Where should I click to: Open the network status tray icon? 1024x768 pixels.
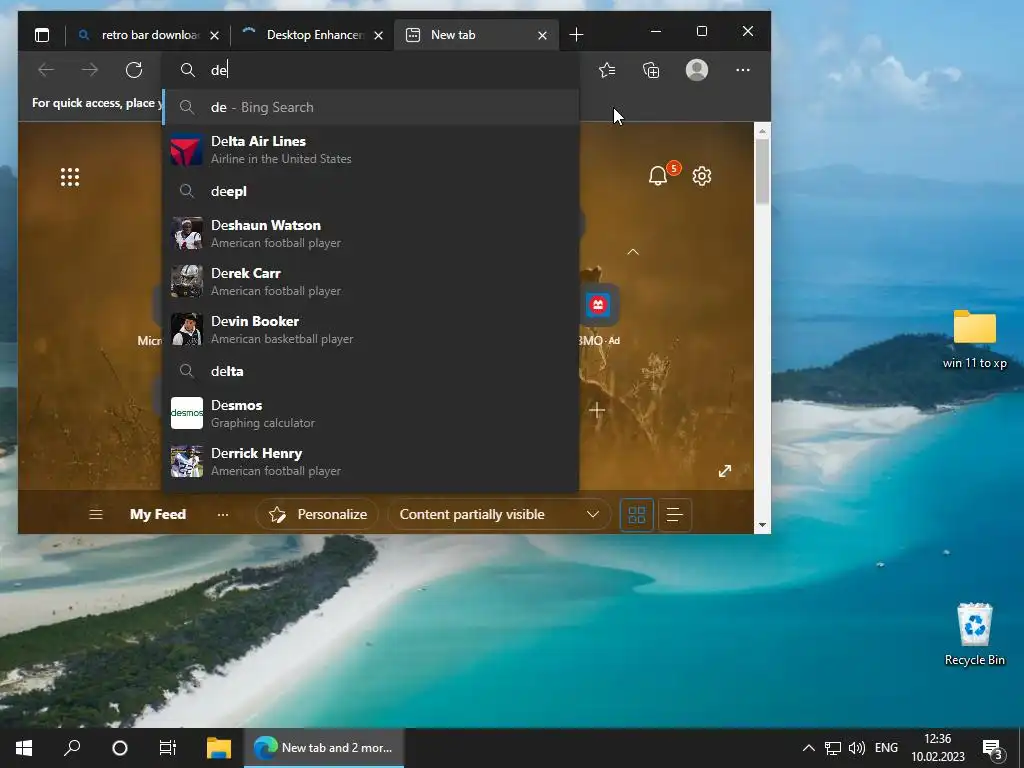[x=833, y=748]
